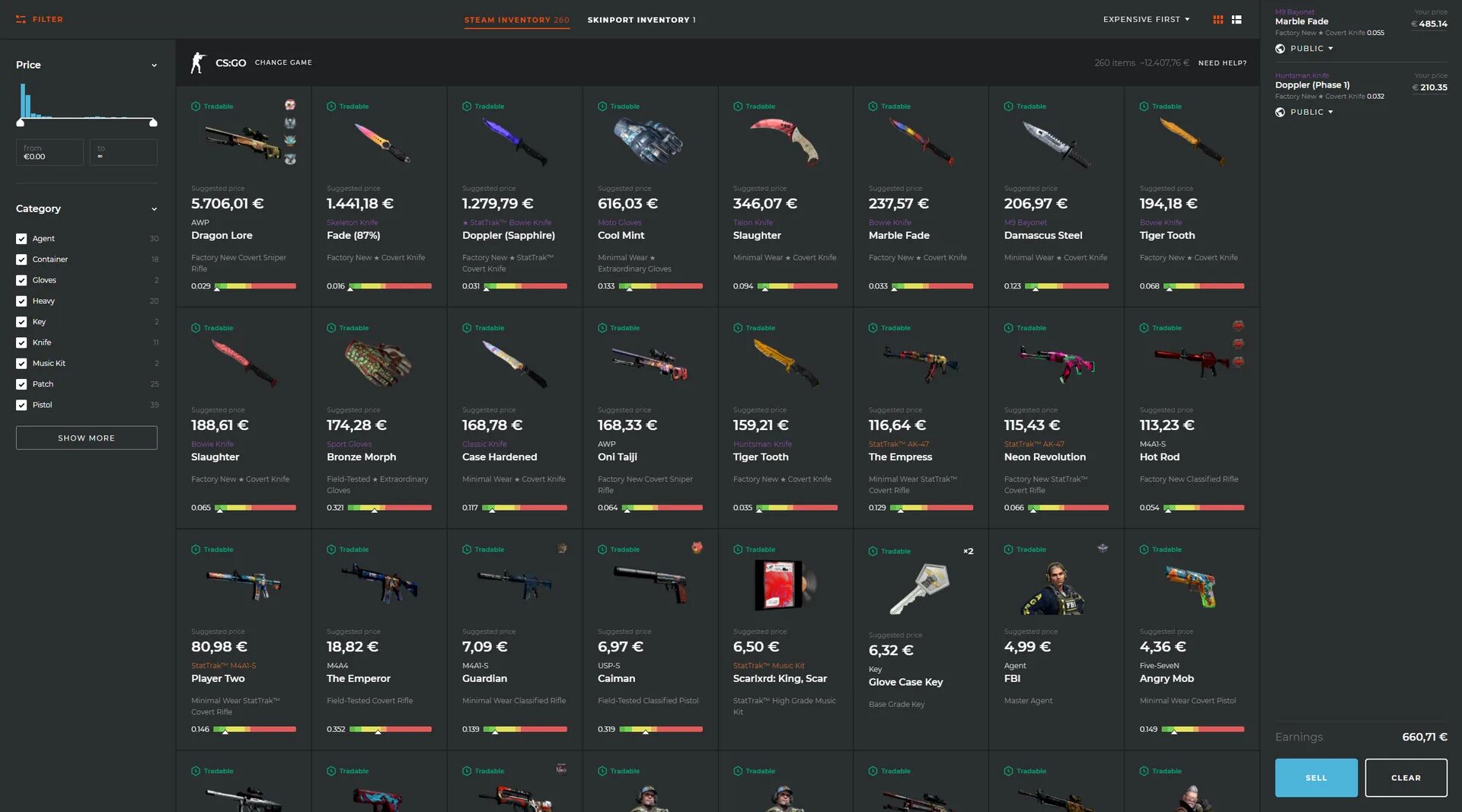Uncheck the Key category checkbox
1462x812 pixels.
pos(21,322)
